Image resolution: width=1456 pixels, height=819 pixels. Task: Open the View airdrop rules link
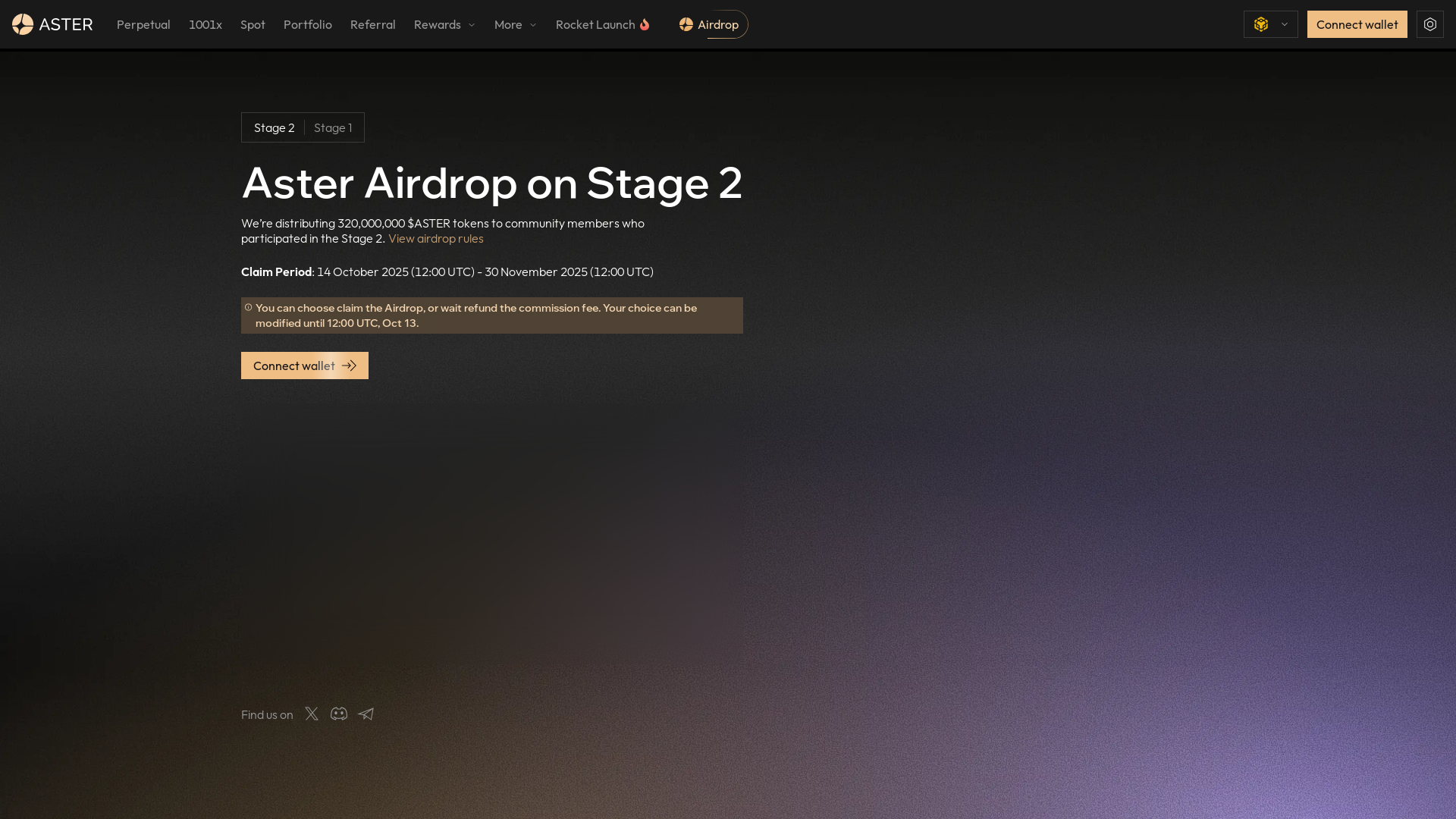point(436,238)
